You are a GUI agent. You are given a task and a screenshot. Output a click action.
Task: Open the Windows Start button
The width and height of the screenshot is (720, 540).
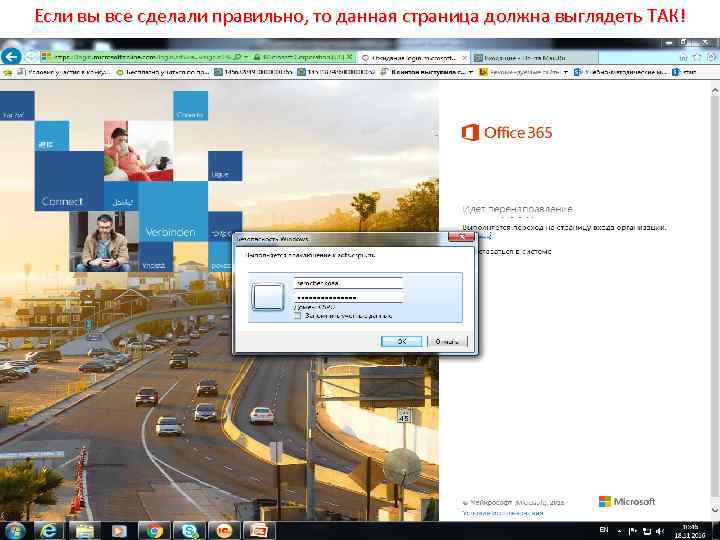coord(14,531)
